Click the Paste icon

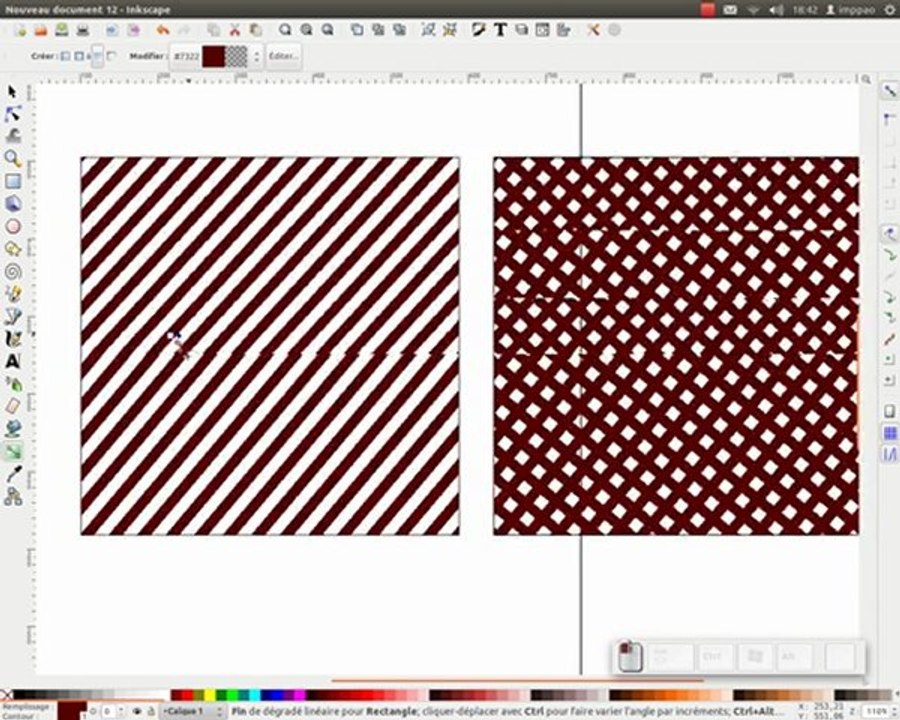click(255, 30)
